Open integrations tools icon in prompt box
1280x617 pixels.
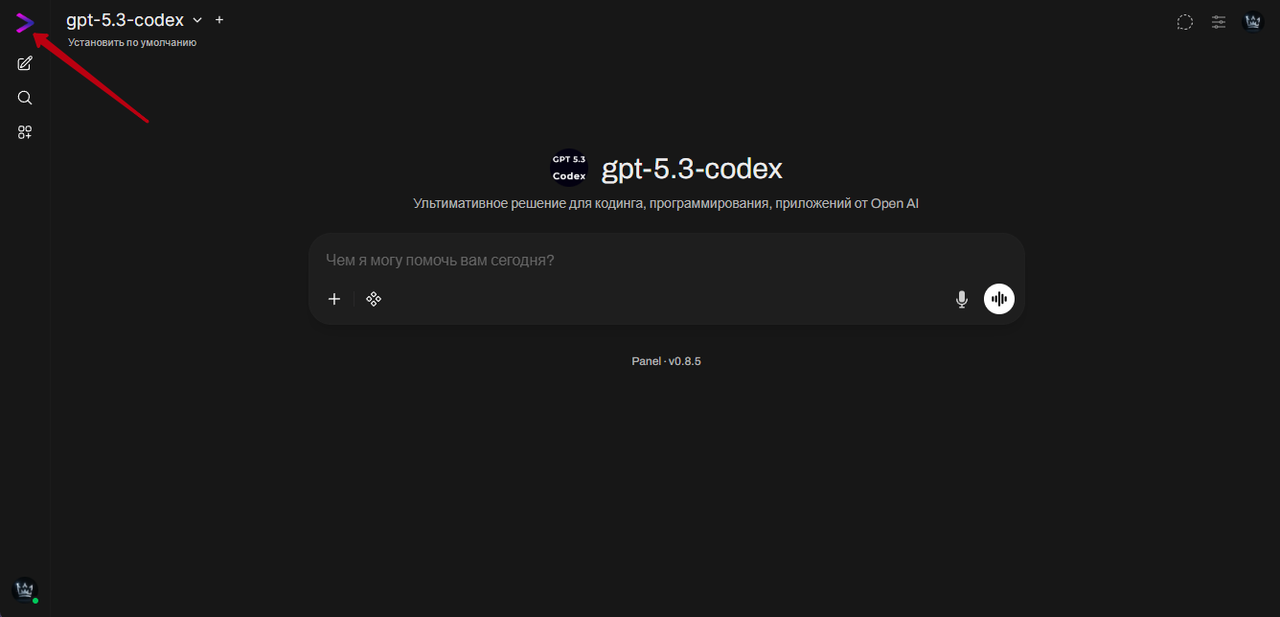point(374,299)
